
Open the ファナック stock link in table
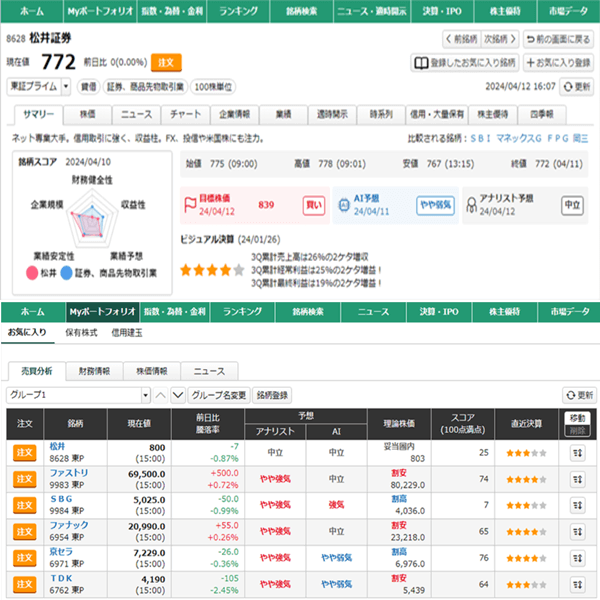click(69, 525)
